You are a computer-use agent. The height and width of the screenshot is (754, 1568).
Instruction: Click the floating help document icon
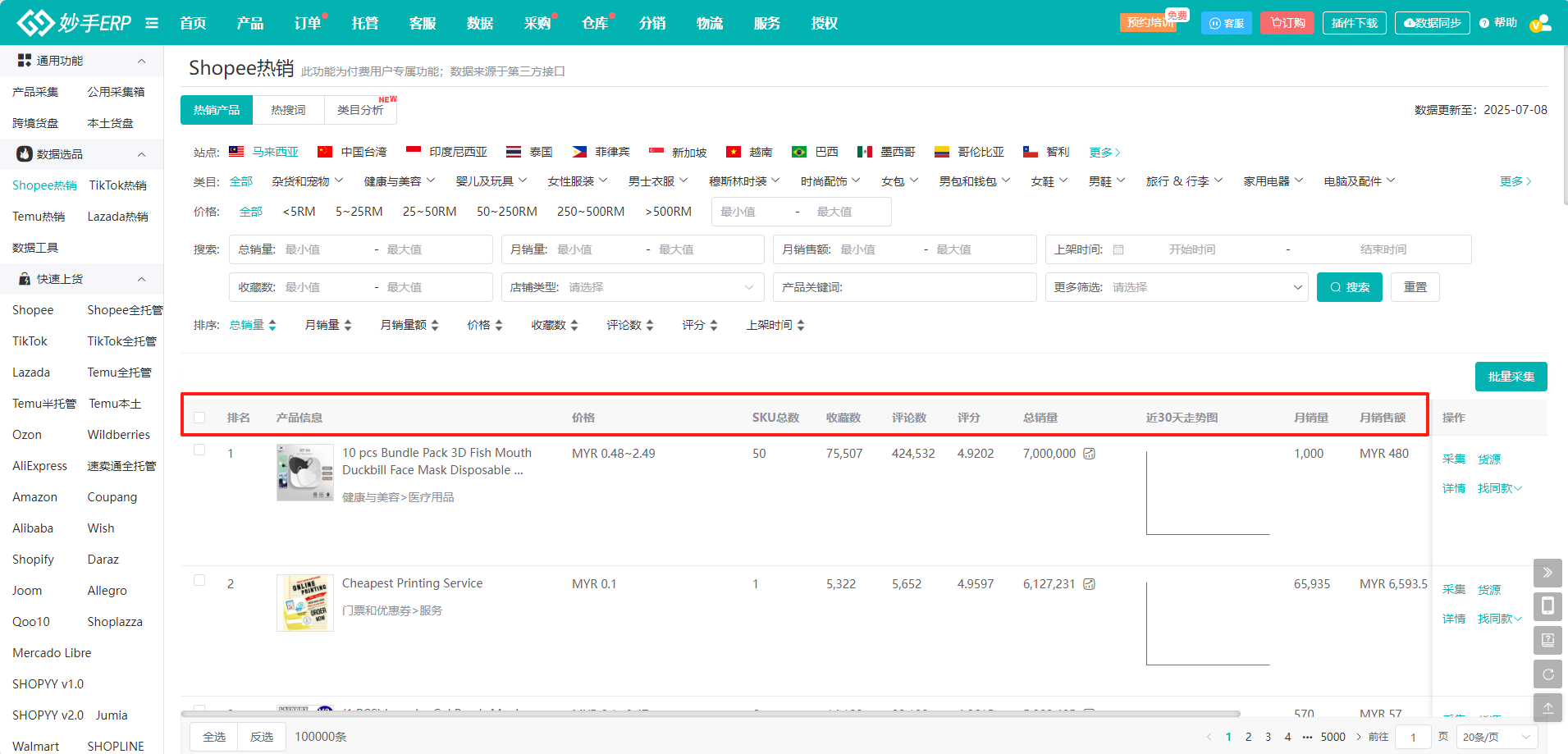tap(1547, 640)
